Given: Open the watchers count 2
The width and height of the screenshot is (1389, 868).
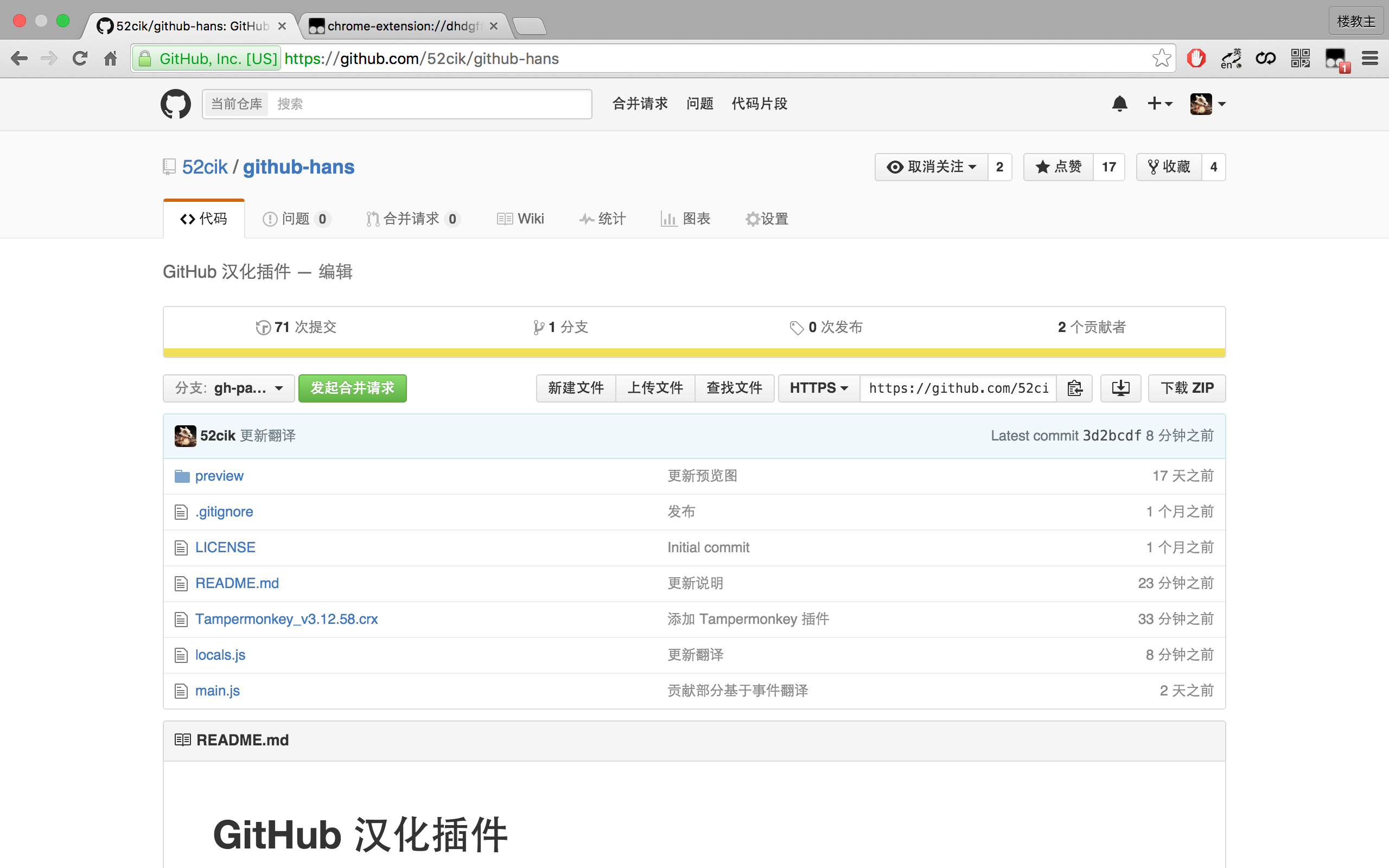Looking at the screenshot, I should [x=1000, y=167].
